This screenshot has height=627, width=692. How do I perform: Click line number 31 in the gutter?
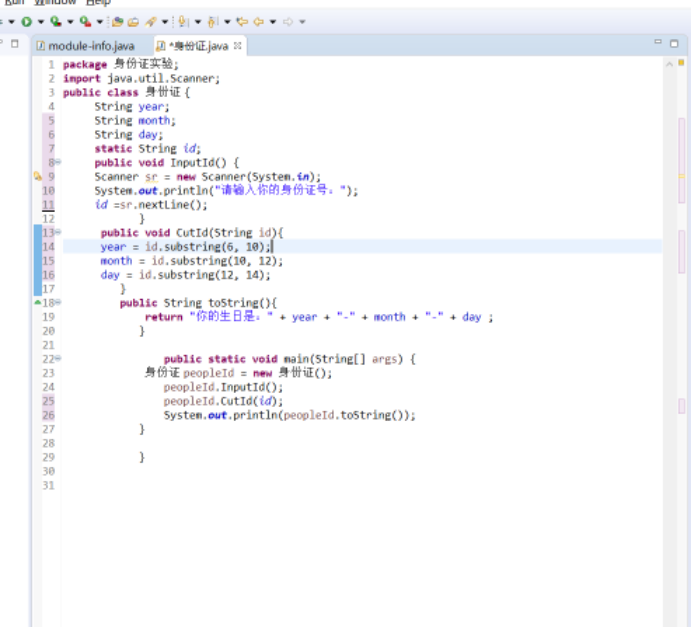49,485
